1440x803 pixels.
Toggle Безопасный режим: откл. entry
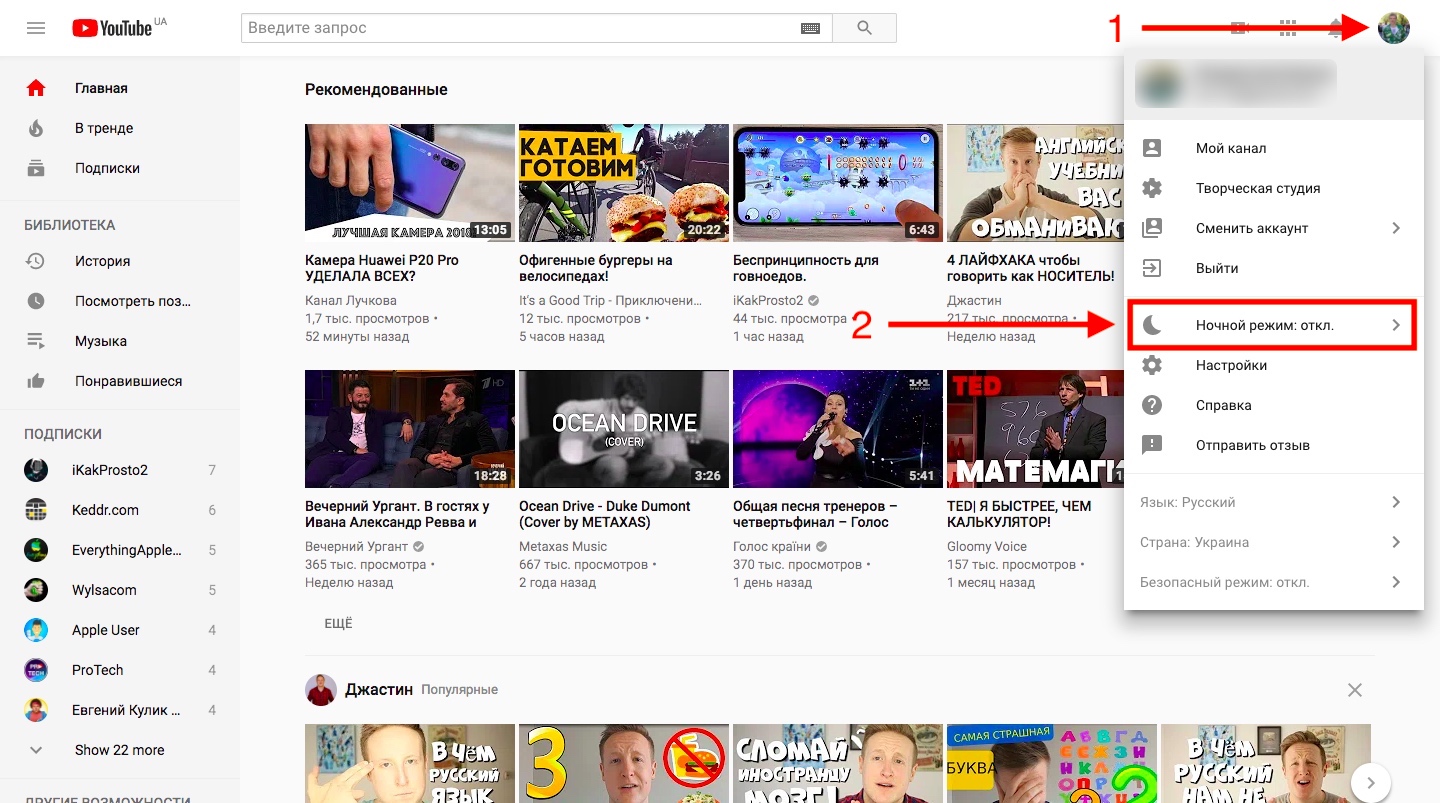tap(1274, 582)
